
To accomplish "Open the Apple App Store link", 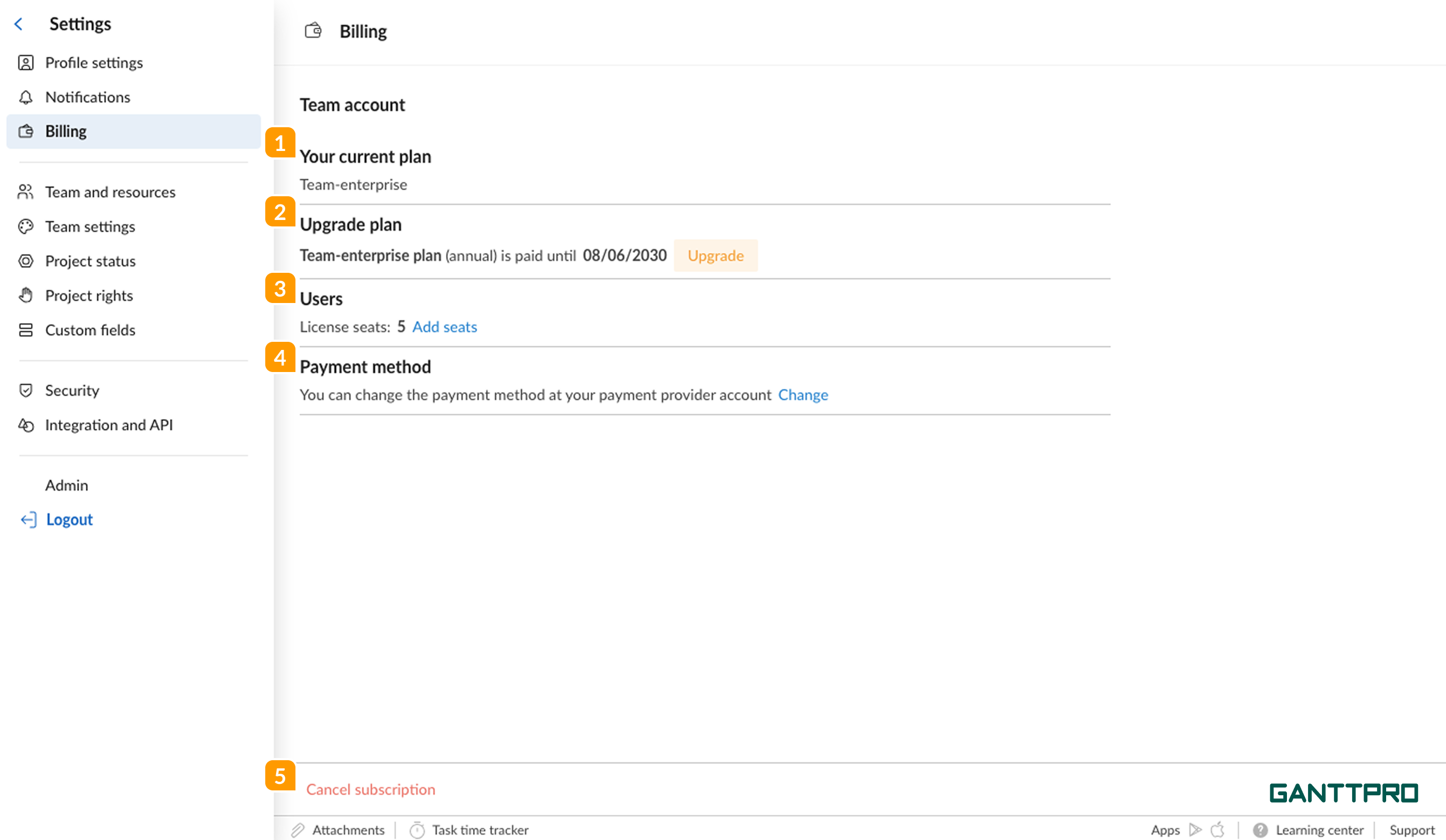I will pos(1218,830).
